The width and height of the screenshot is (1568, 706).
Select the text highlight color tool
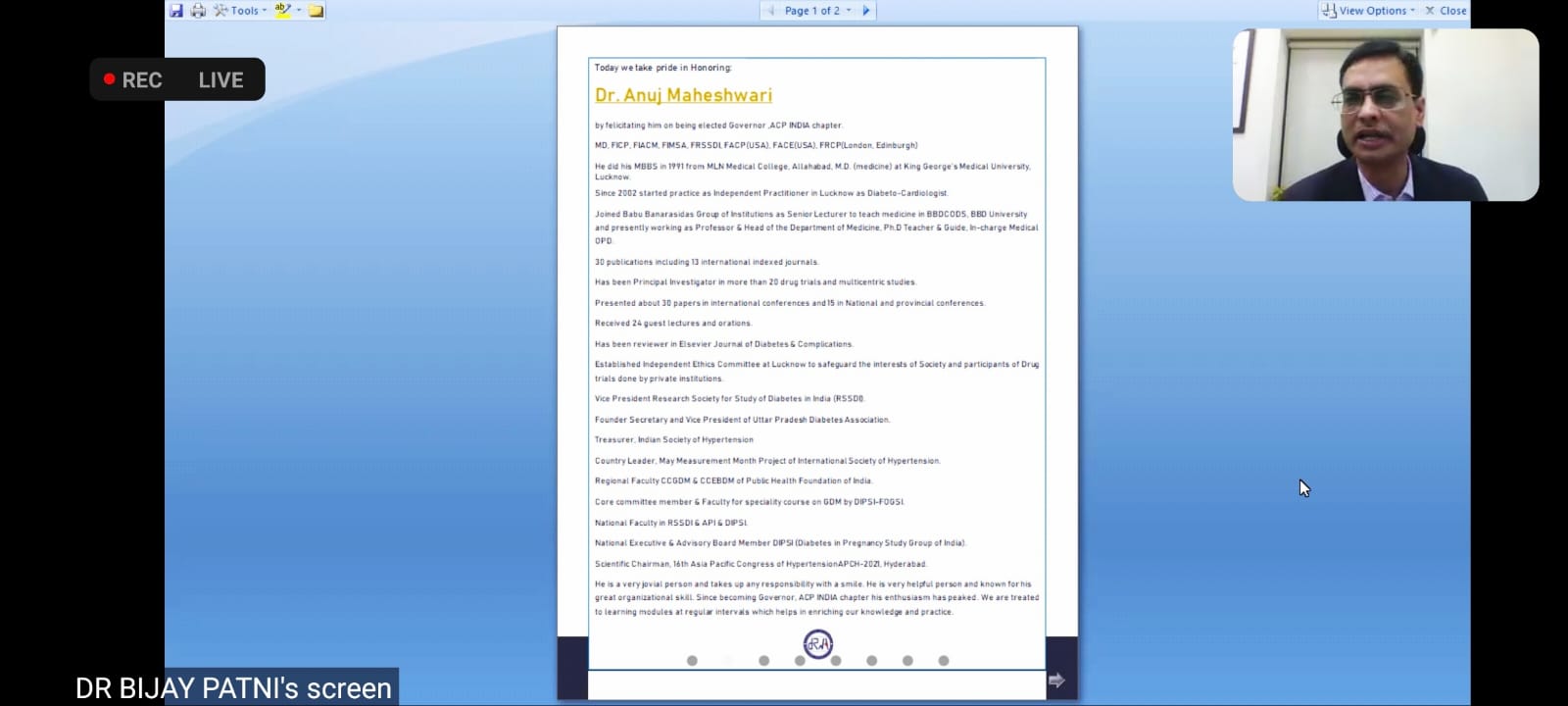coord(282,11)
